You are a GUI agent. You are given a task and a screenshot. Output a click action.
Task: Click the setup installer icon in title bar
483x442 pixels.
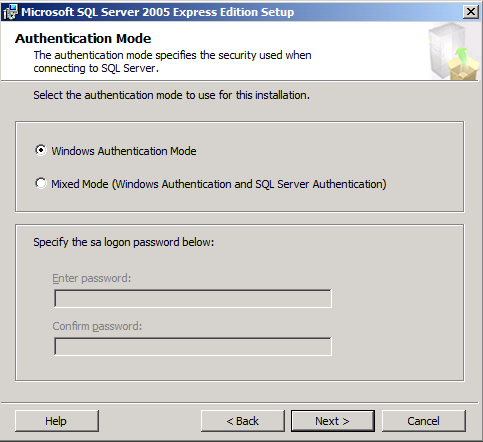click(10, 12)
